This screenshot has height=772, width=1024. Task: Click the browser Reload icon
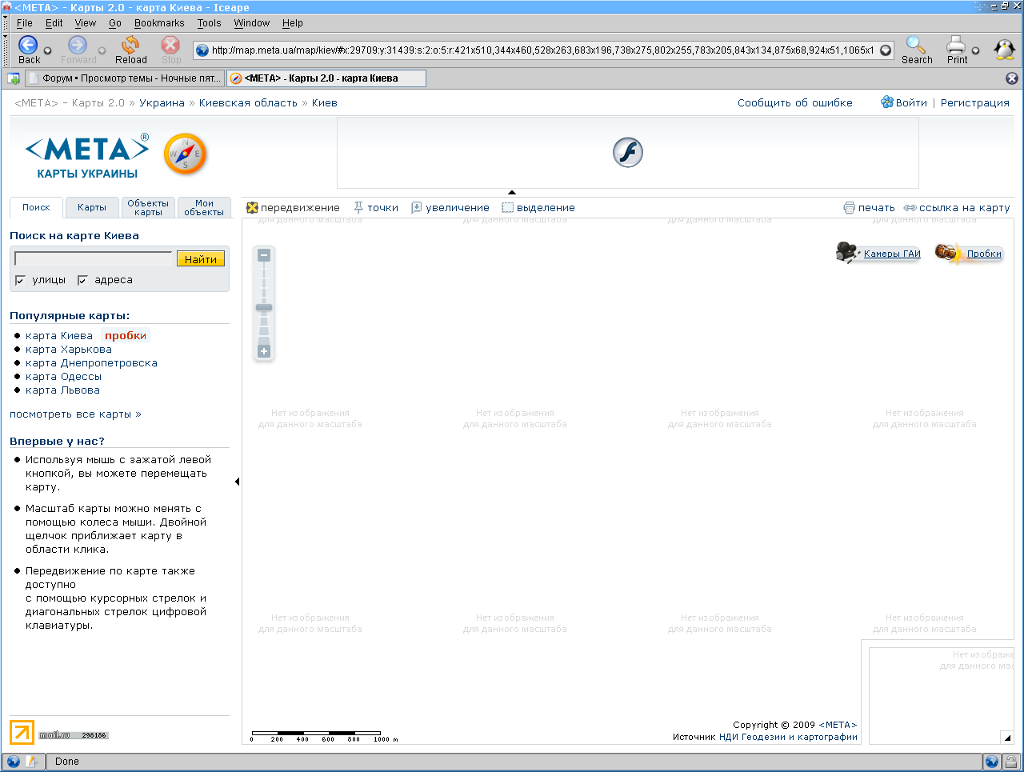(129, 45)
